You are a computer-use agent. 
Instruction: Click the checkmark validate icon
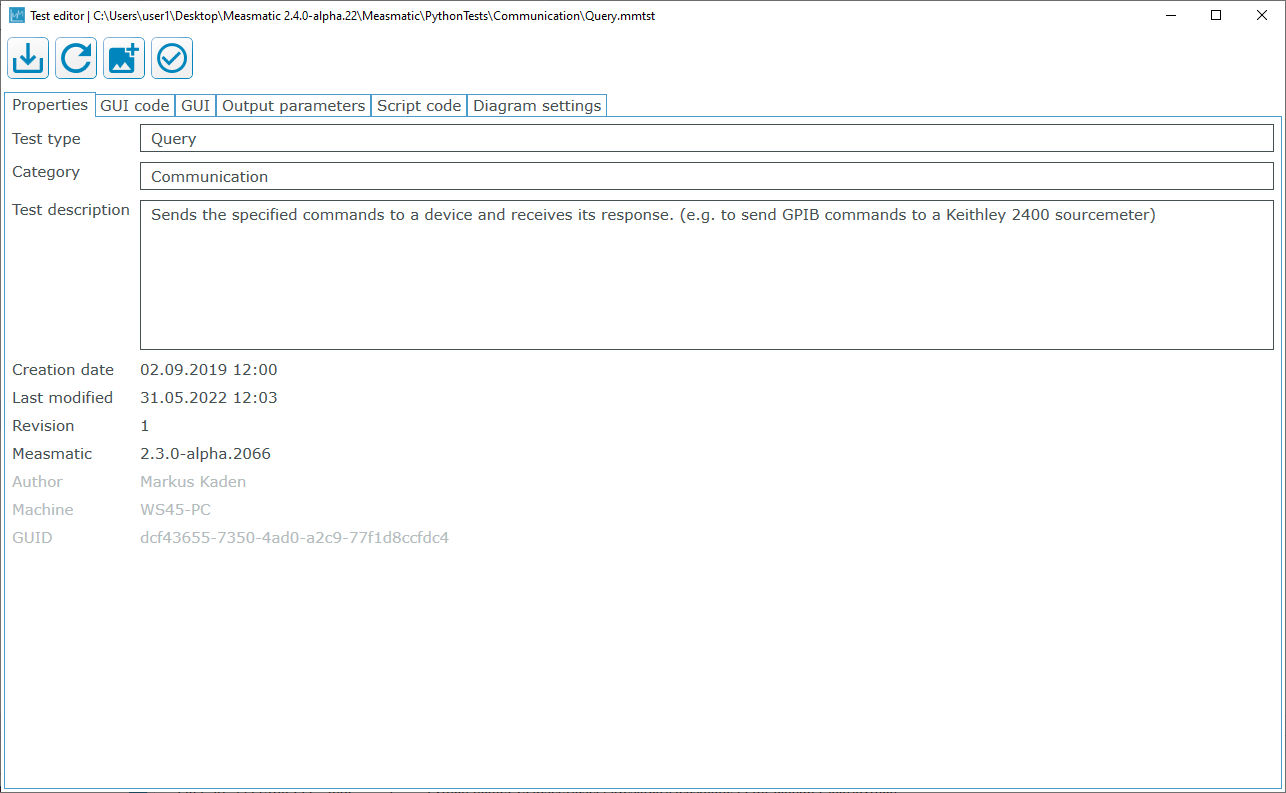[x=172, y=59]
